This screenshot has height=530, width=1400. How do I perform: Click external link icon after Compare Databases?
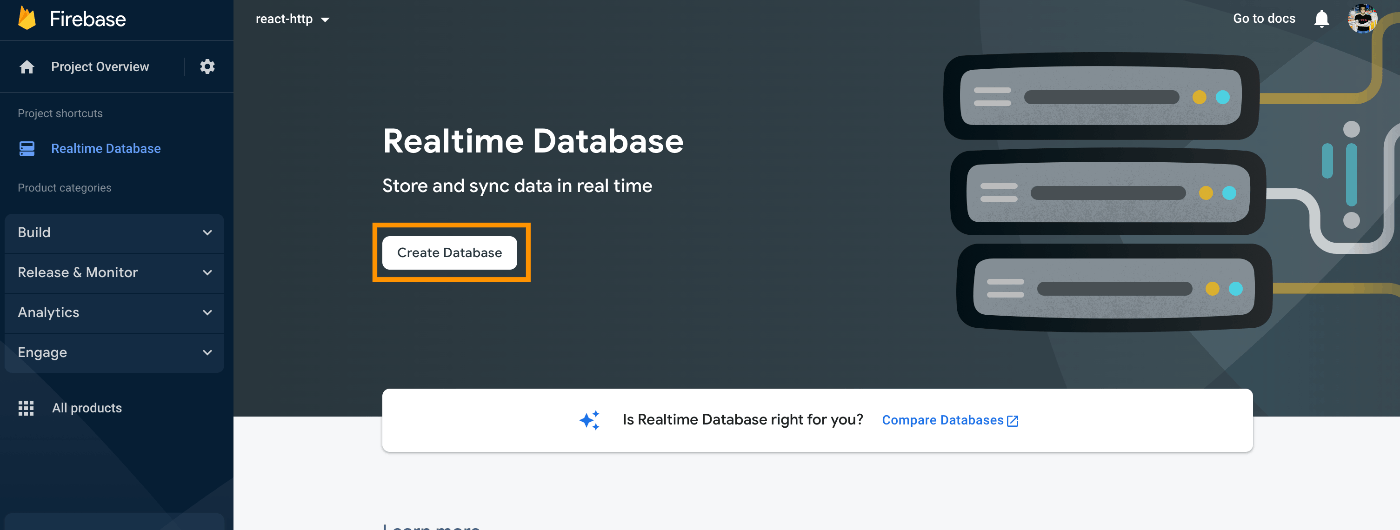pyautogui.click(x=1013, y=421)
